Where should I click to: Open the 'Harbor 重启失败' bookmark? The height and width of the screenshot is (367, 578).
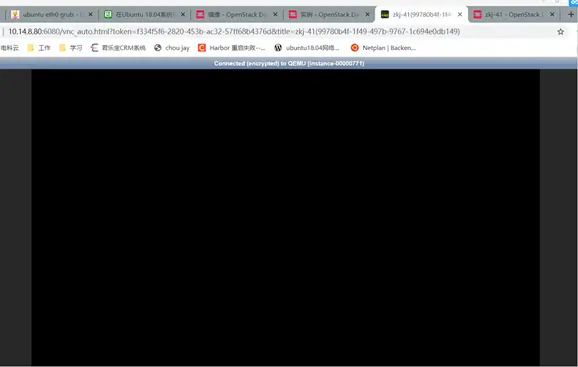(231, 48)
